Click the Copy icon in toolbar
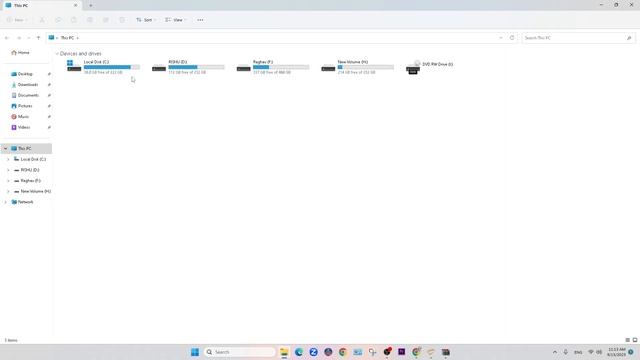Image resolution: width=640 pixels, height=360 pixels. [x=58, y=20]
